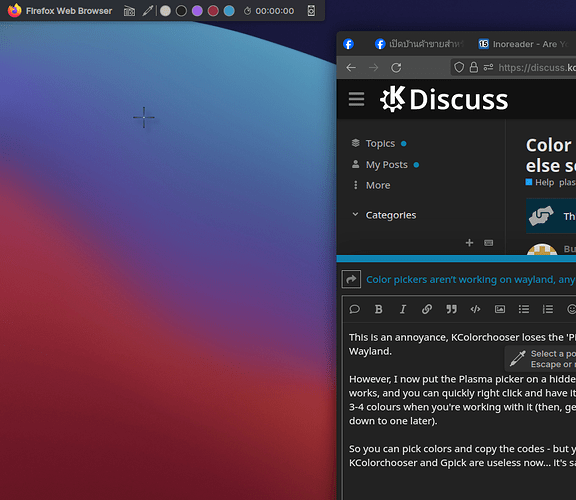Click the plus icon at the sidebar bottom
Screen dimensions: 576x500
click(x=469, y=243)
